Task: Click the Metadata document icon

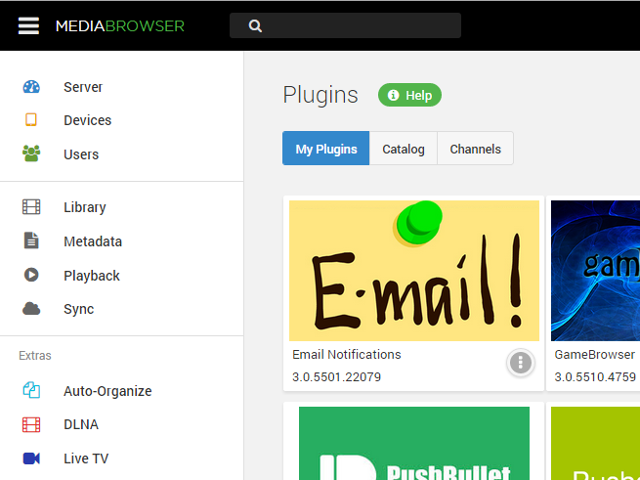Action: tap(31, 241)
